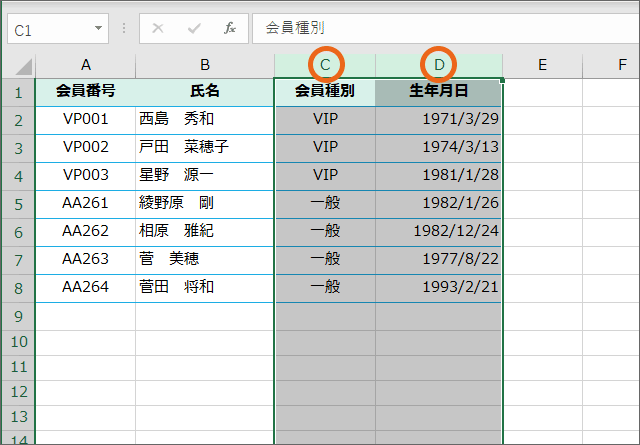
Task: Select column E header
Action: [542, 65]
